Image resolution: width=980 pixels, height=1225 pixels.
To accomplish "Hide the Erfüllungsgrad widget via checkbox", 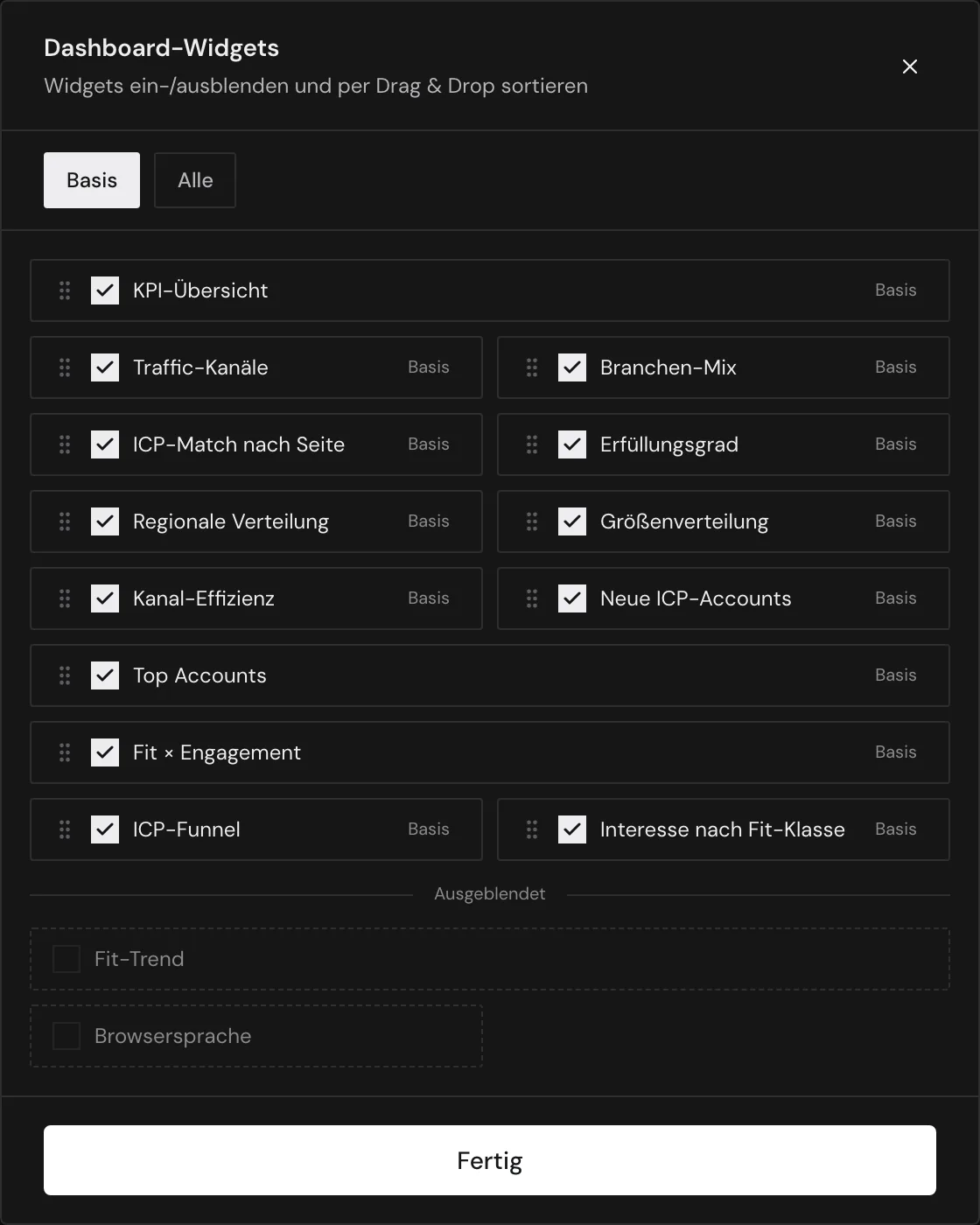I will [572, 444].
